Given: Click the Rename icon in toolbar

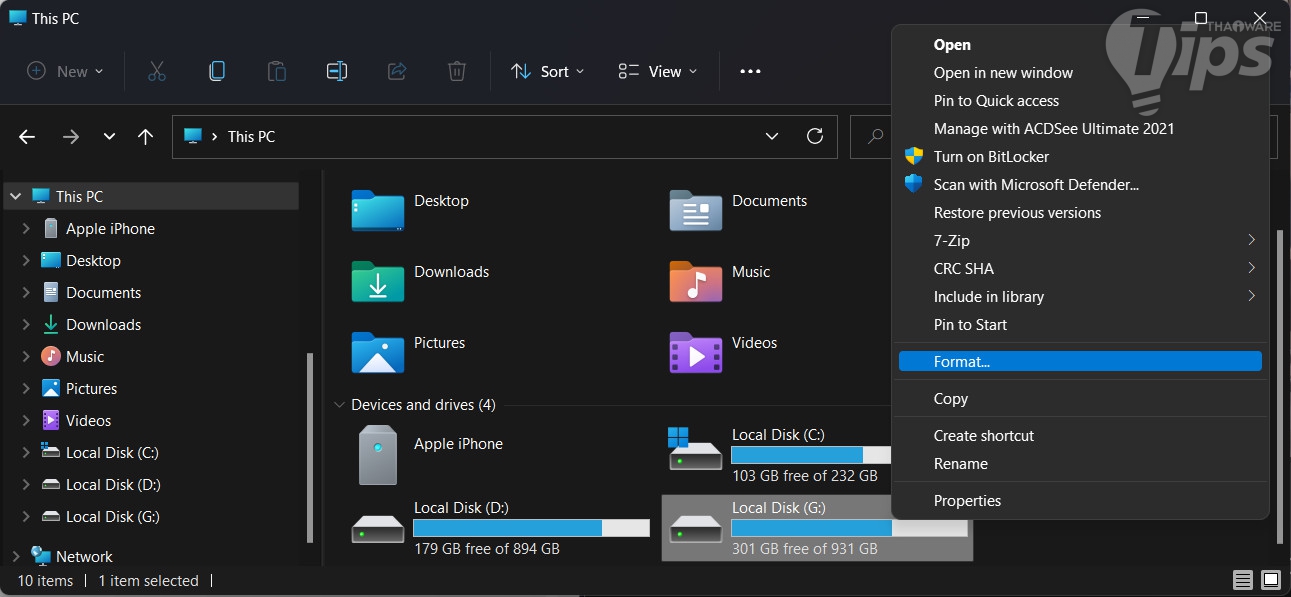Looking at the screenshot, I should pos(337,71).
